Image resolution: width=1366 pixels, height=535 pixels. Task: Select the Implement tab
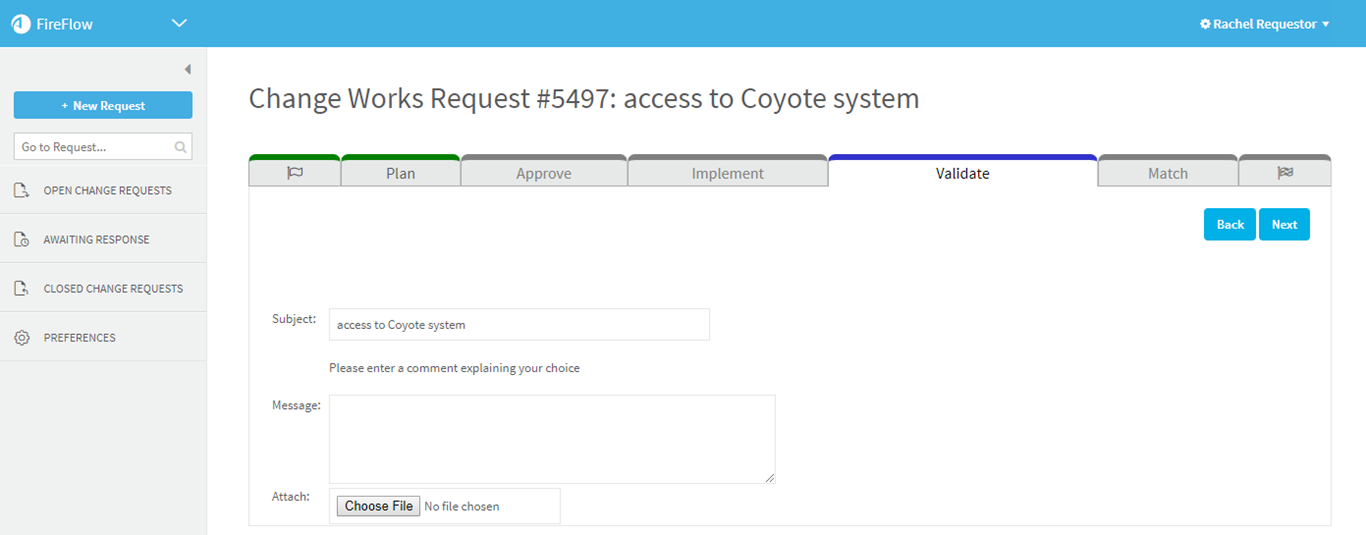point(728,173)
